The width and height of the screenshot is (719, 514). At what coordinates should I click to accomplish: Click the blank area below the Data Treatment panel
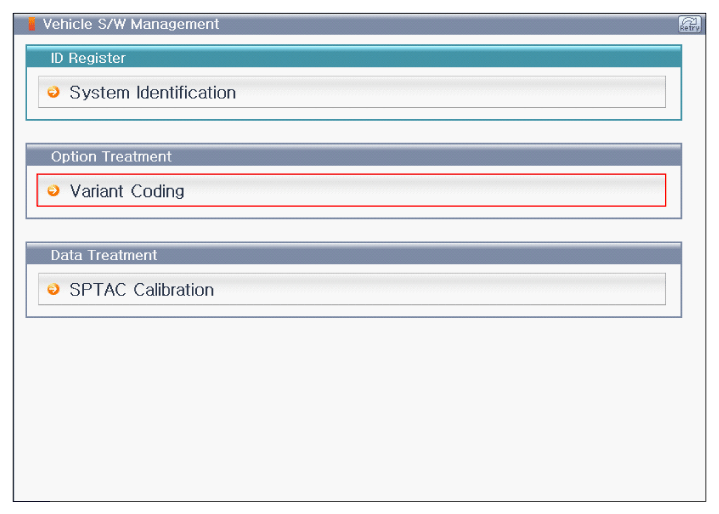(359, 408)
